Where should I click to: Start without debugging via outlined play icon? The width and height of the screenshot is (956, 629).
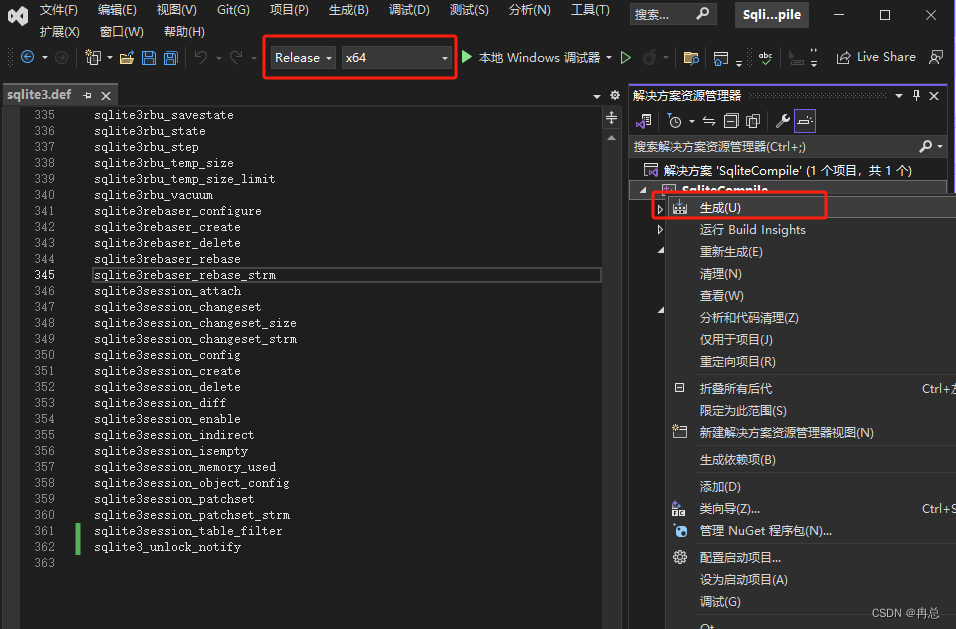coord(626,58)
